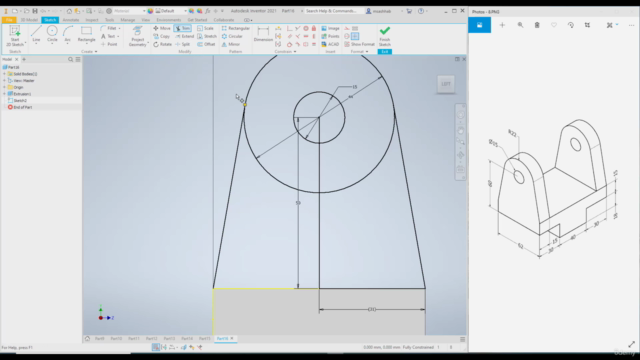This screenshot has width=640, height=360.
Task: Choose the Rotate tool
Action: pos(162,44)
